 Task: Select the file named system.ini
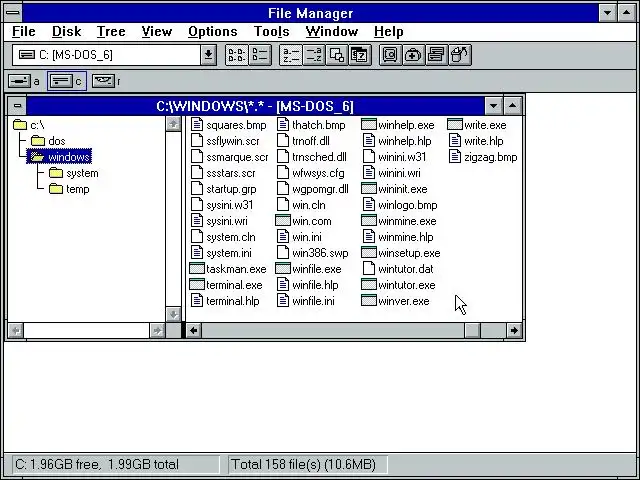229,253
